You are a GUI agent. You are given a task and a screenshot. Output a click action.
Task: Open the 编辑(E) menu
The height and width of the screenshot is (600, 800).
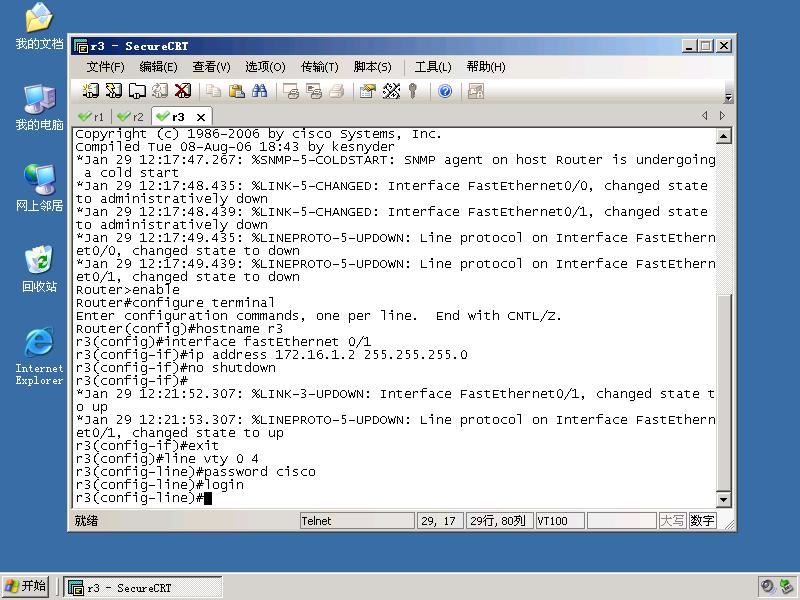tap(158, 67)
